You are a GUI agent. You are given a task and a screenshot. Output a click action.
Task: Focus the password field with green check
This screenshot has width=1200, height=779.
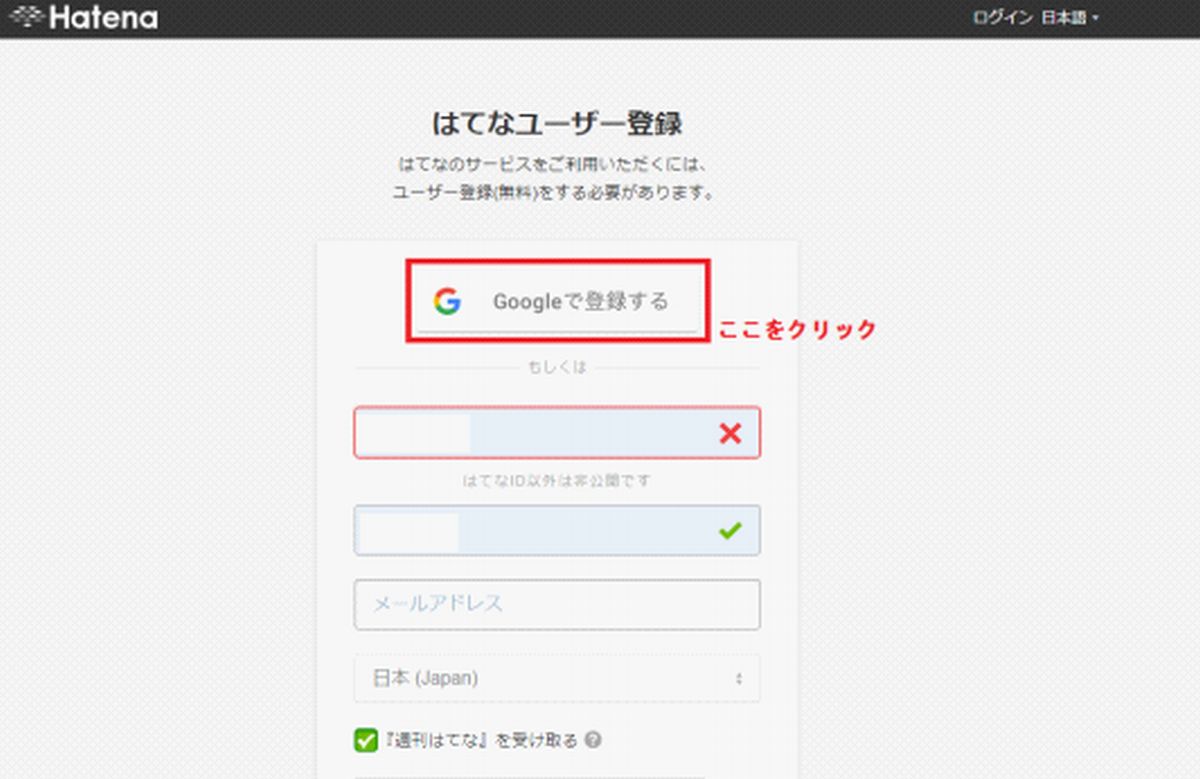click(557, 530)
